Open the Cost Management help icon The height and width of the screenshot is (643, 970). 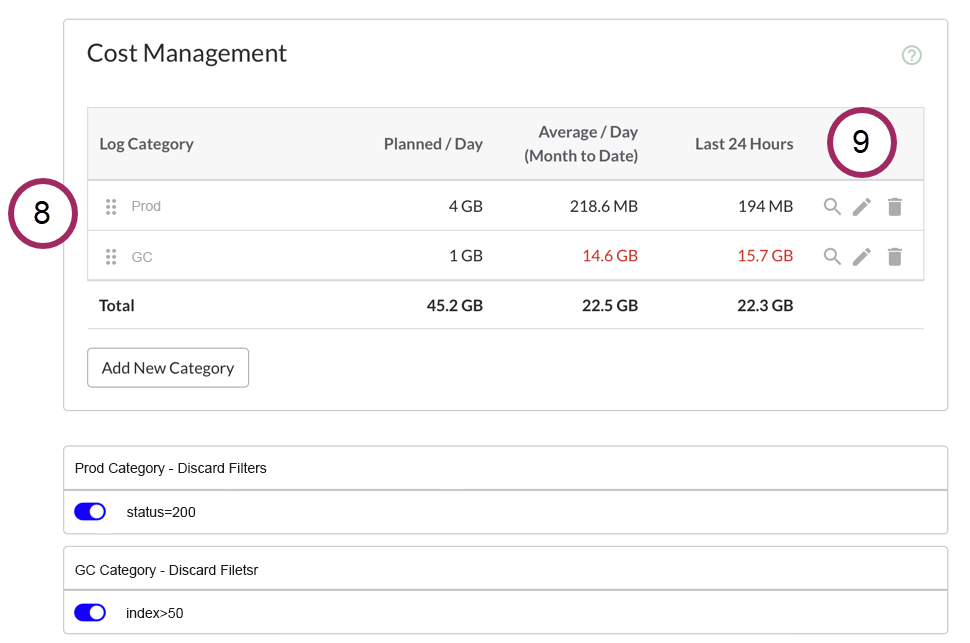pos(911,55)
